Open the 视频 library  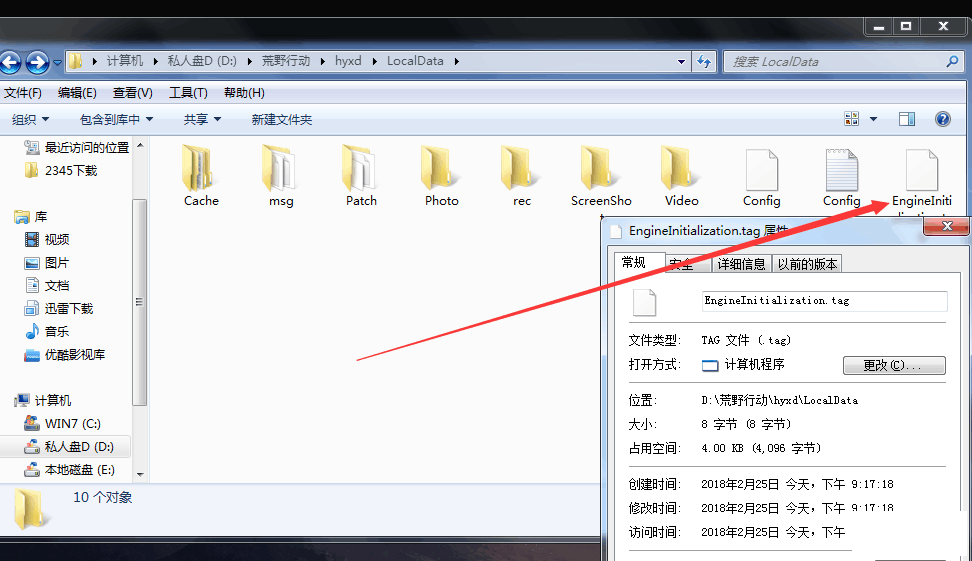point(46,240)
